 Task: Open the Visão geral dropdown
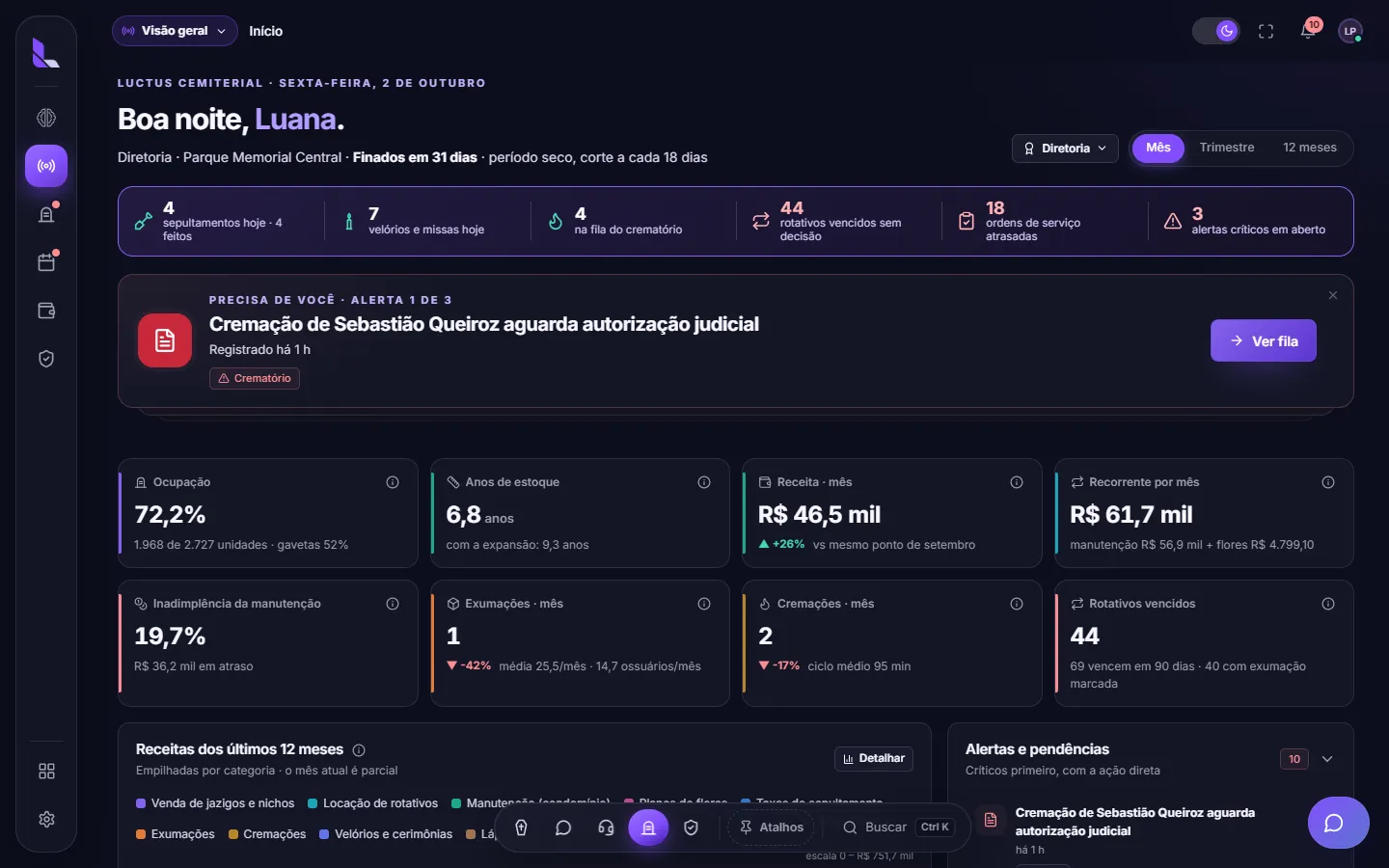175,31
